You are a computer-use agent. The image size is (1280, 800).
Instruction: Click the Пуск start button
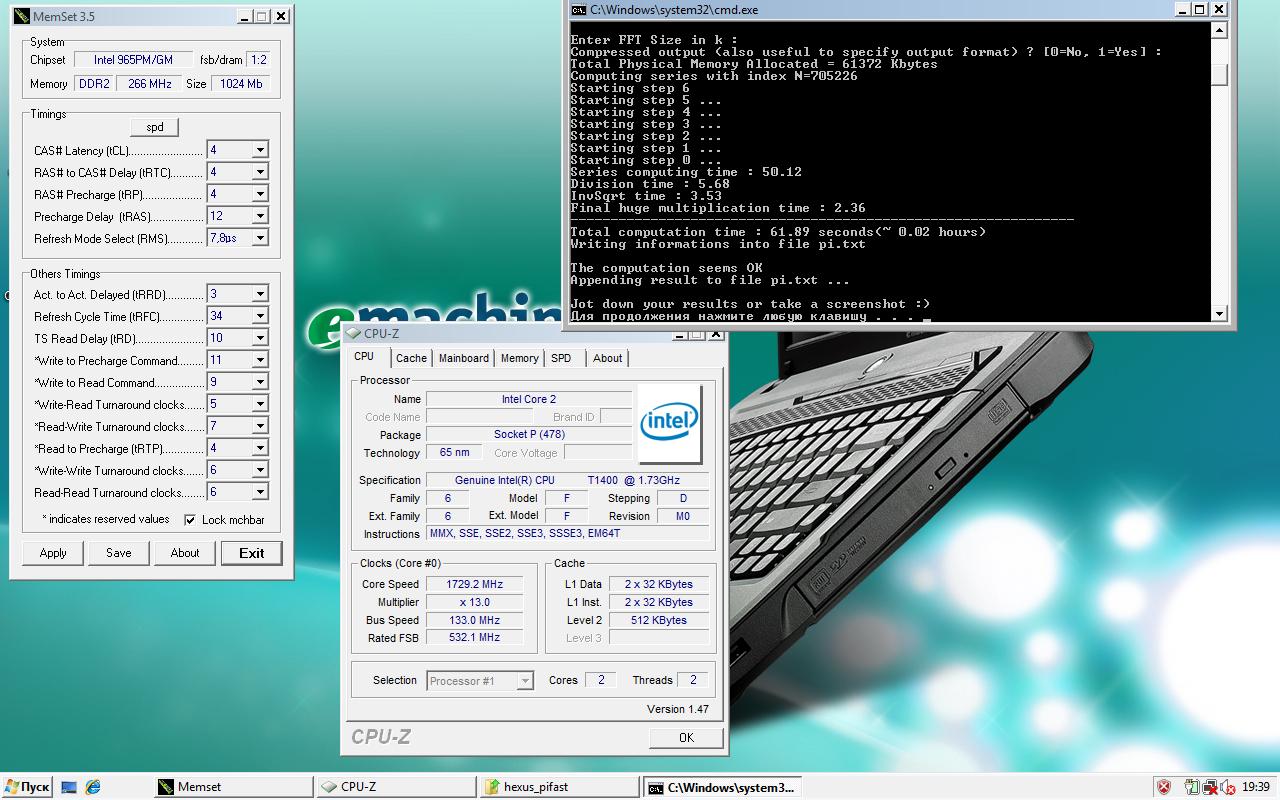pos(26,787)
